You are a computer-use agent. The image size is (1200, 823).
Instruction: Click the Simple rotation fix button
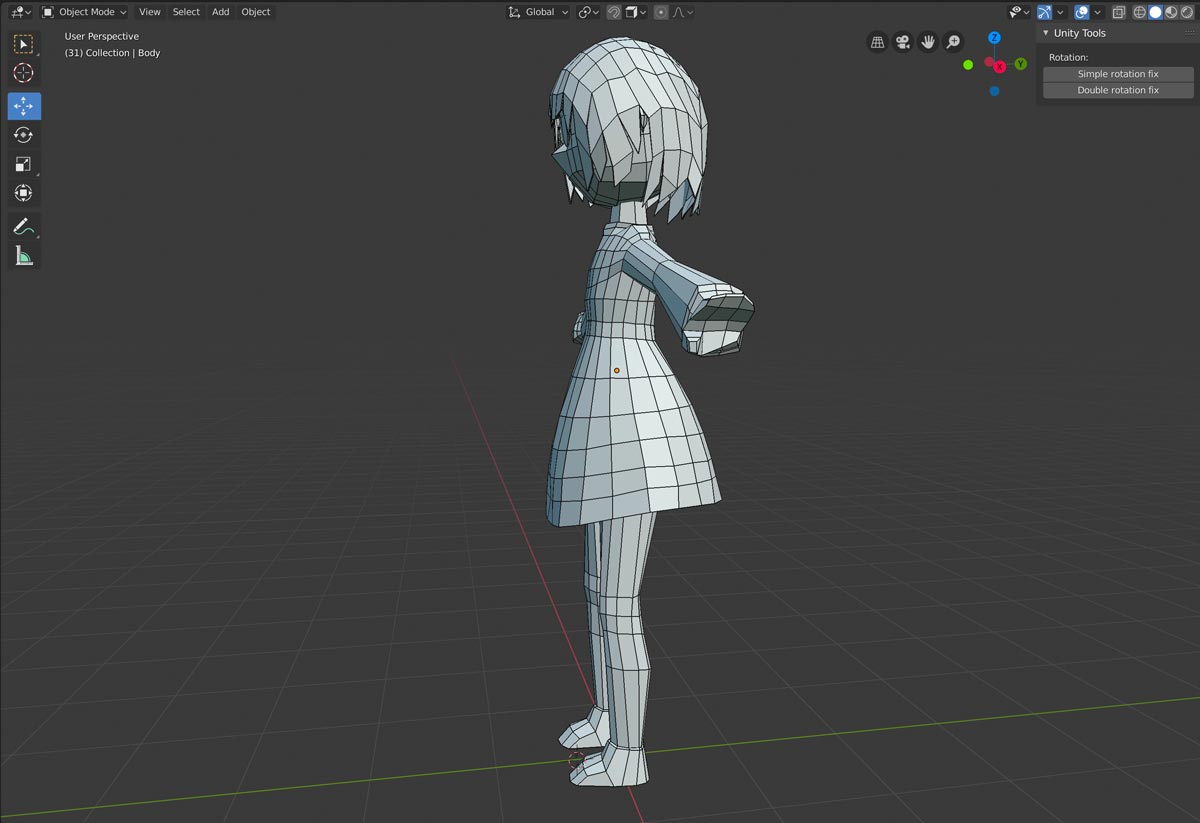point(1118,74)
